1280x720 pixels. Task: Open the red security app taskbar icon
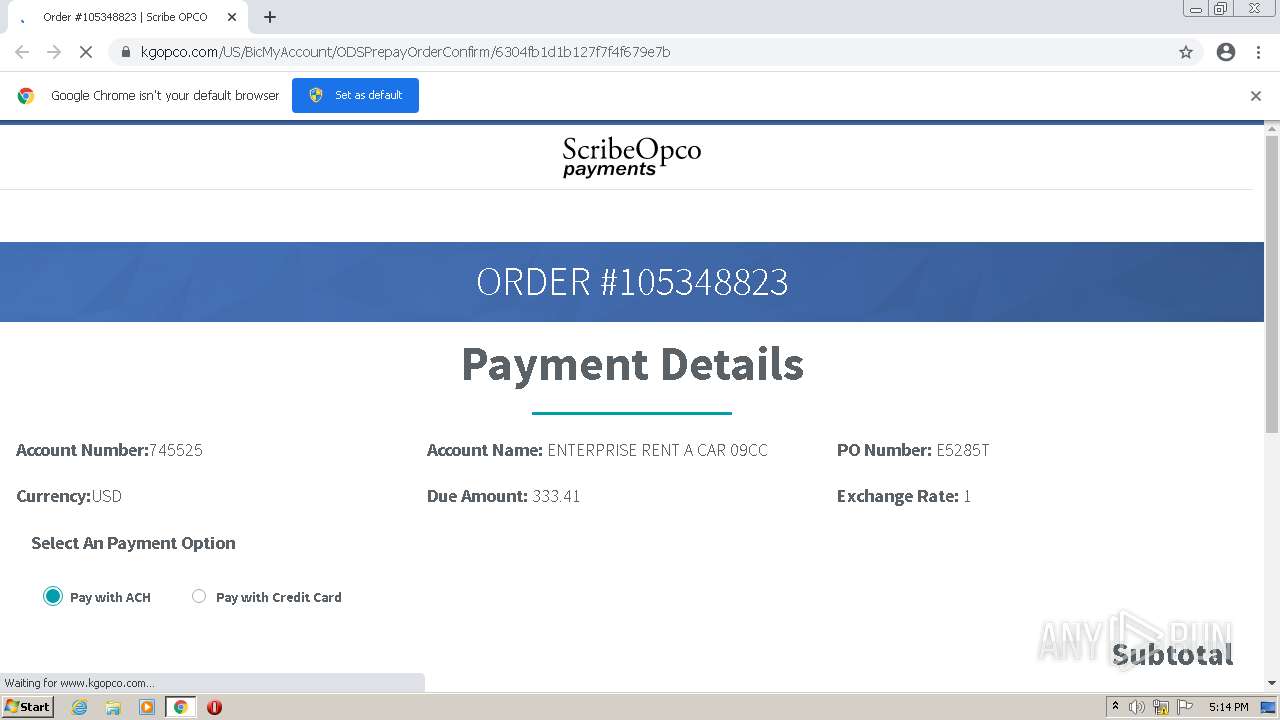click(214, 707)
